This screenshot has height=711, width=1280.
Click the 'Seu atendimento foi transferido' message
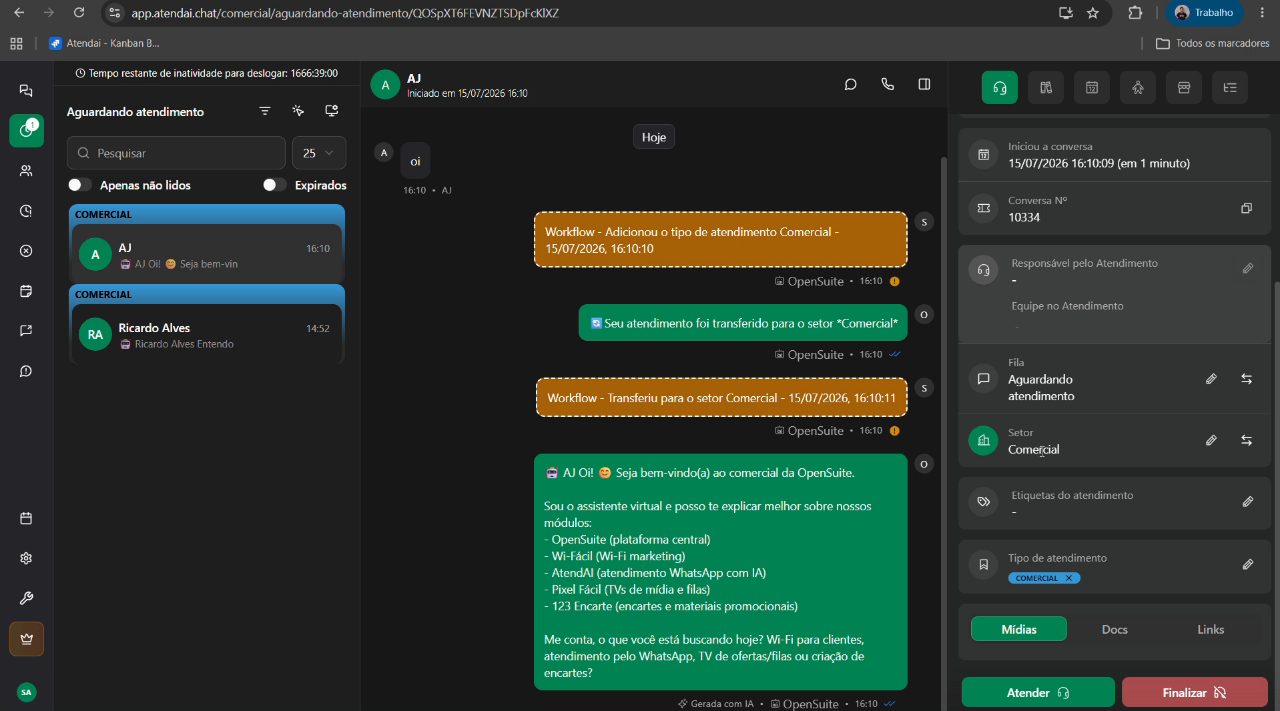tap(743, 322)
